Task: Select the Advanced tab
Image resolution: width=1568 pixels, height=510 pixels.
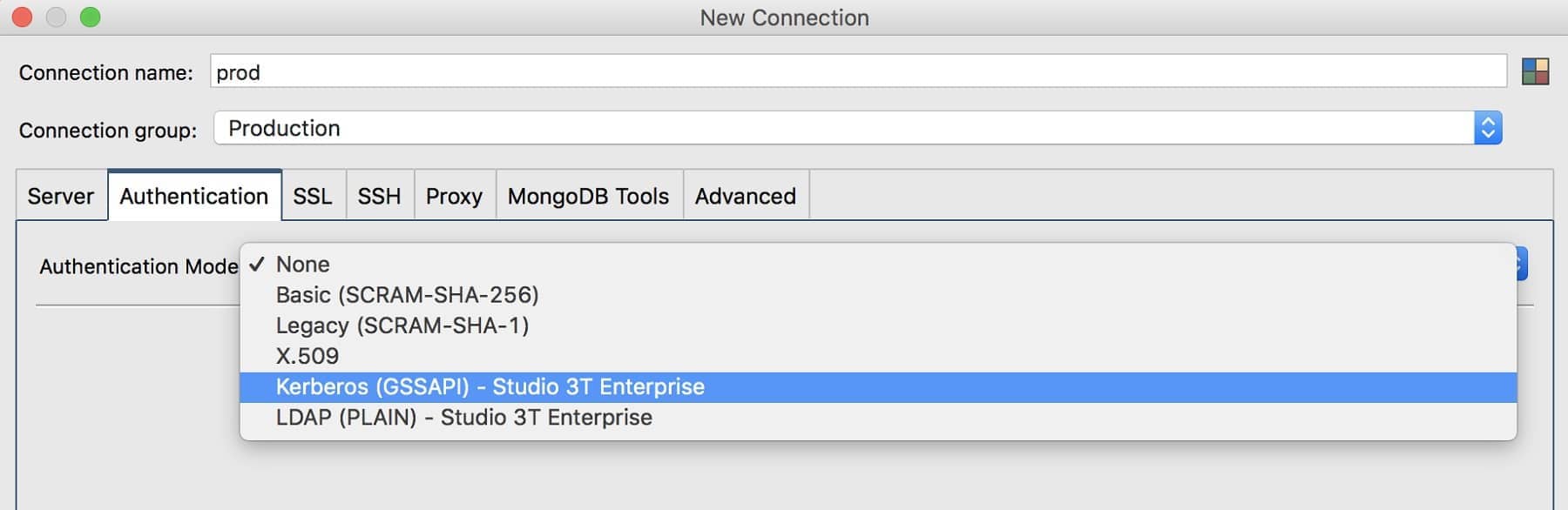Action: [x=745, y=196]
